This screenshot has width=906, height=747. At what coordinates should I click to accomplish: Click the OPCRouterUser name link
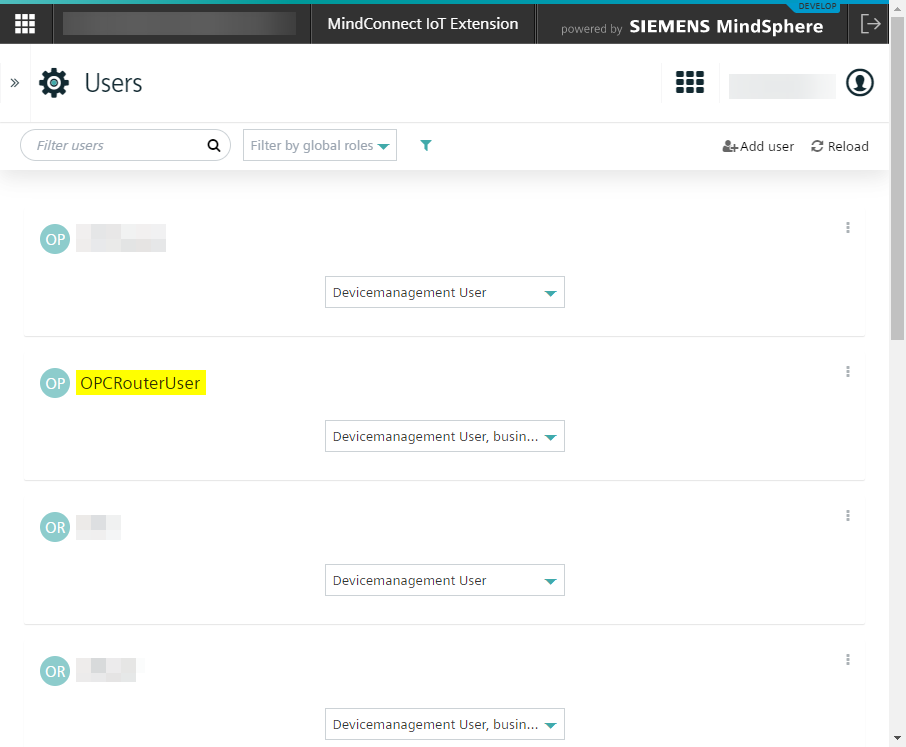(x=140, y=383)
